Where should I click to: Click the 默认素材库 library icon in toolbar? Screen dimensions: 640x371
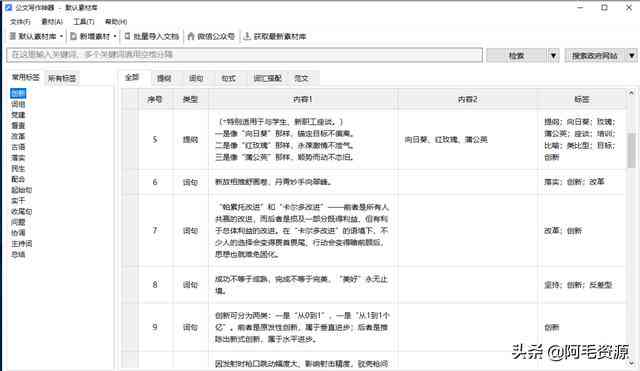pyautogui.click(x=13, y=36)
